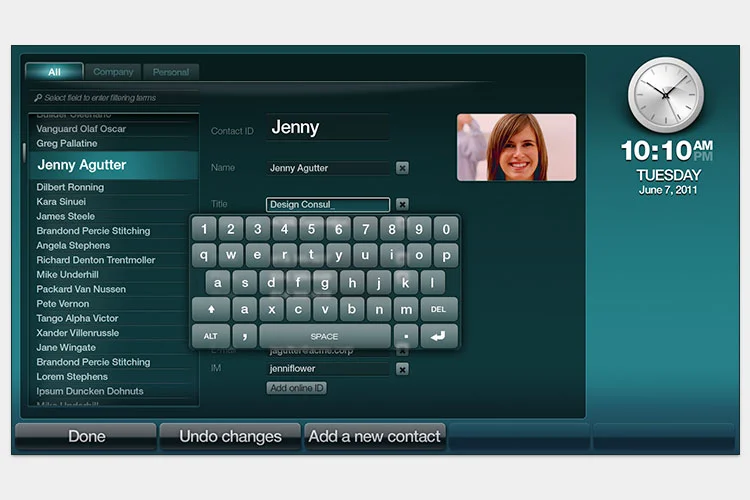Tap the number 1 key

204,229
